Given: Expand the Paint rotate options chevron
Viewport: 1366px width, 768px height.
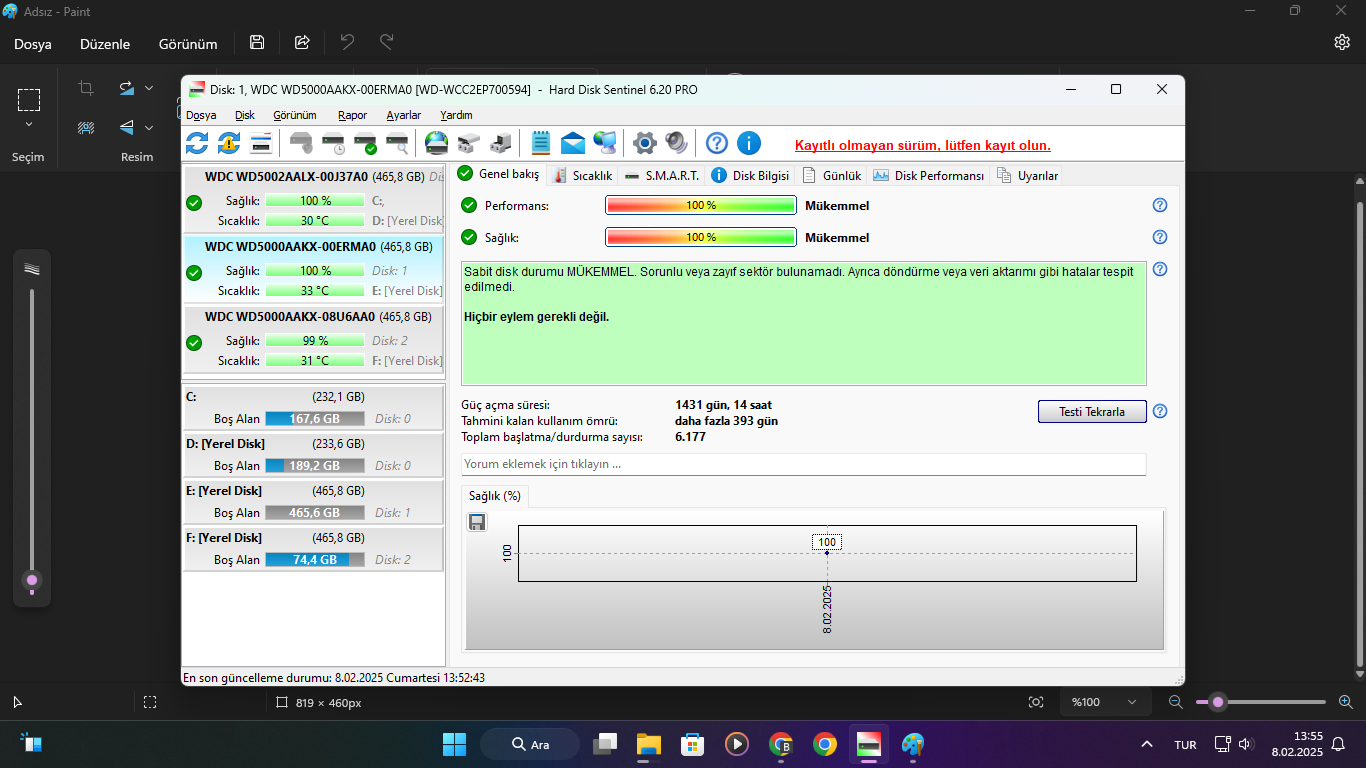Looking at the screenshot, I should point(149,88).
